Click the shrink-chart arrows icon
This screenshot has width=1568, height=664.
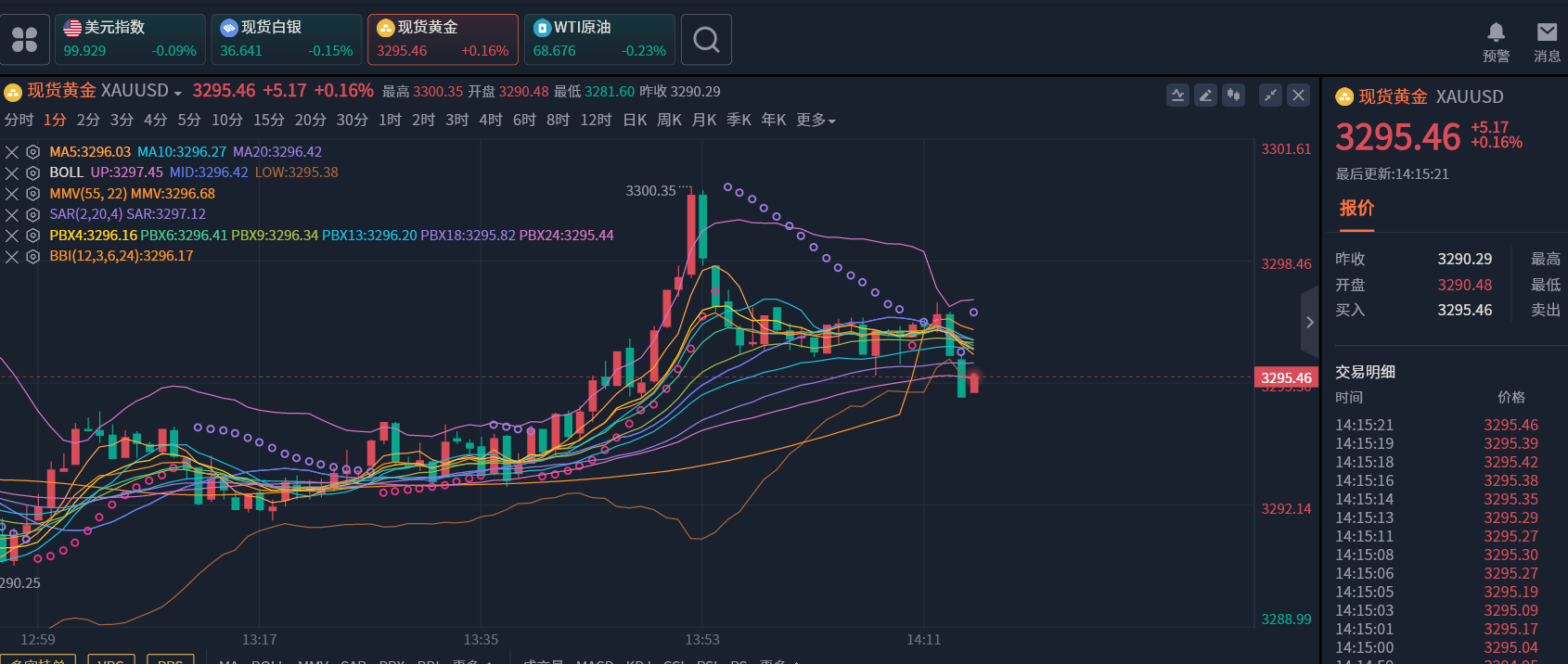1270,95
